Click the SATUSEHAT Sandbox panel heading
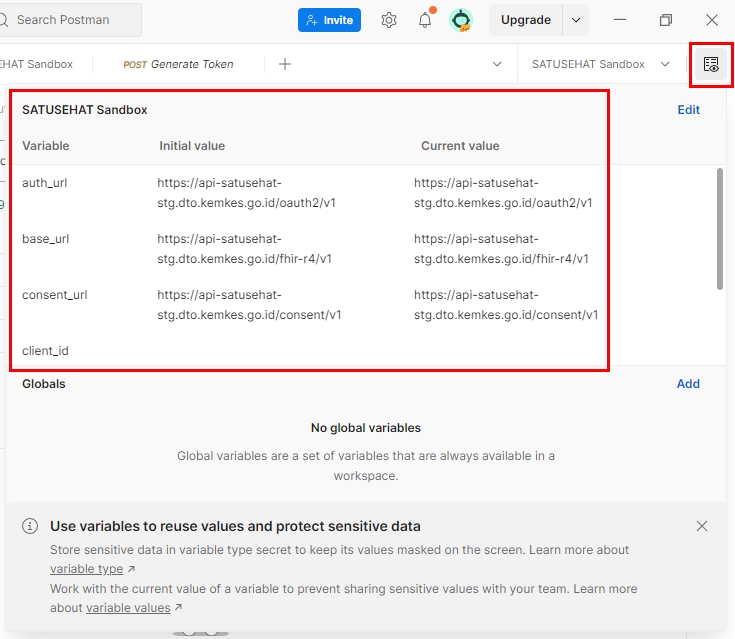 84,110
